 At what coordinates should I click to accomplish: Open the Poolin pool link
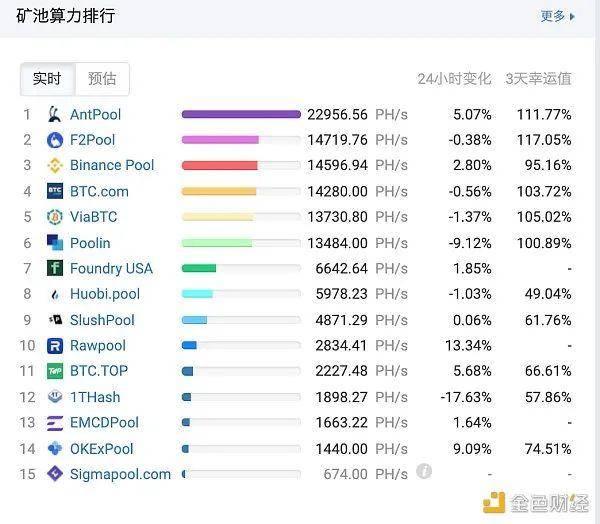tap(90, 243)
